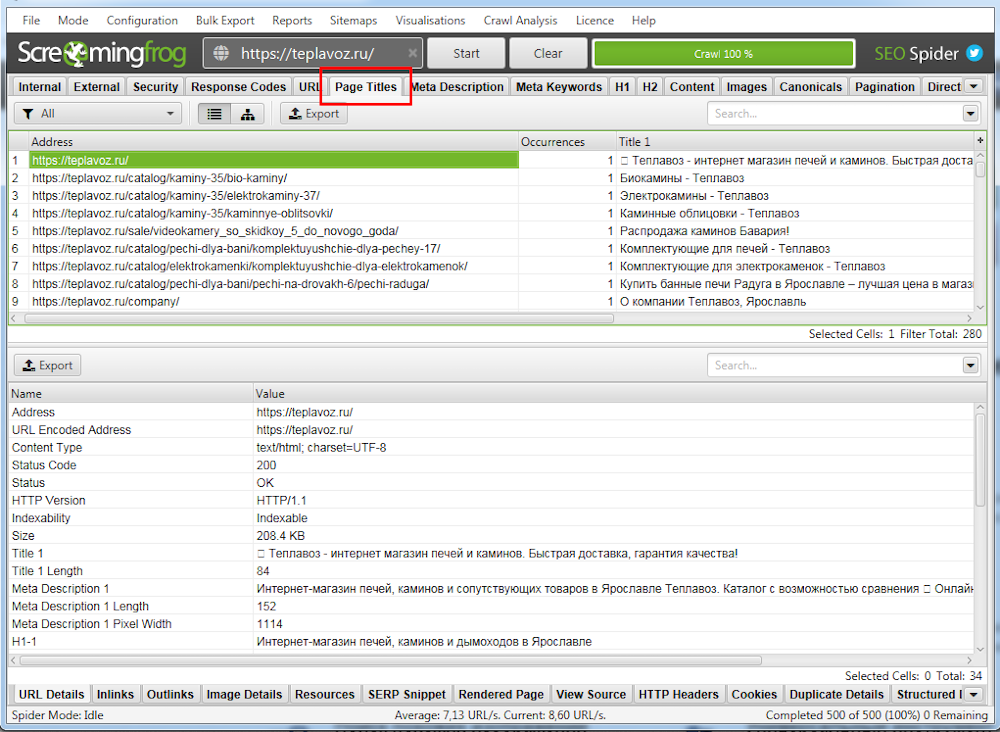
Task: Open the Bulk Export menu
Action: tap(225, 20)
